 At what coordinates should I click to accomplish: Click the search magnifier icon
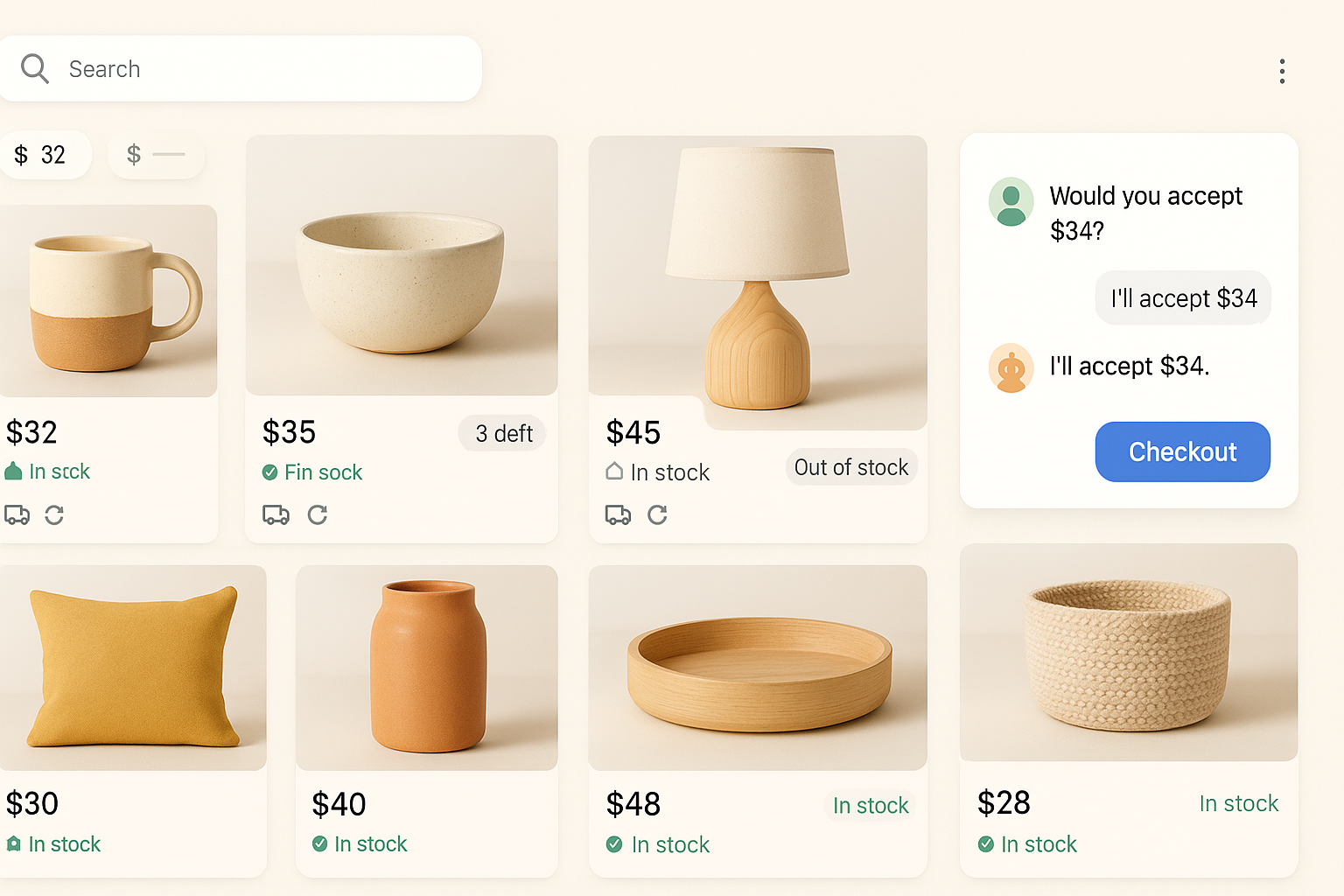35,68
